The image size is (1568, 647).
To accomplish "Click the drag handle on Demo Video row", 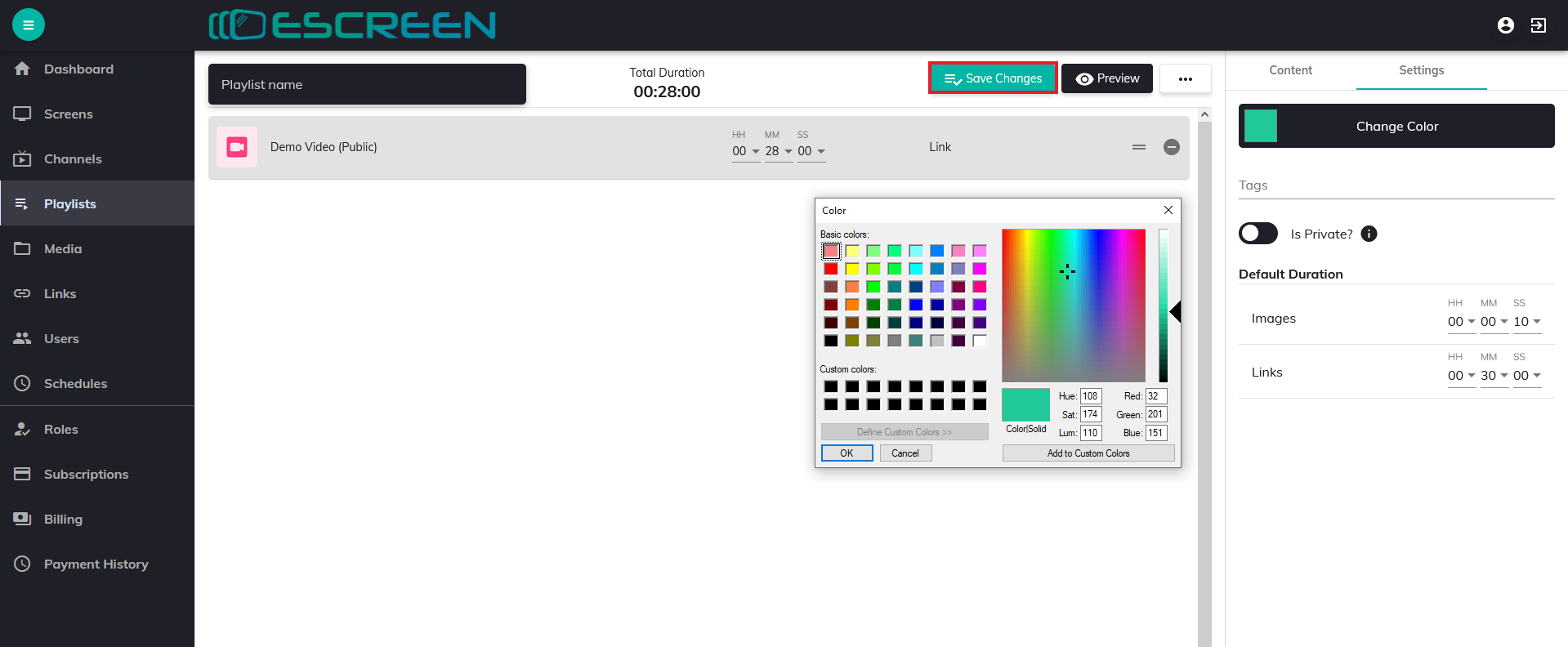I will [1138, 147].
